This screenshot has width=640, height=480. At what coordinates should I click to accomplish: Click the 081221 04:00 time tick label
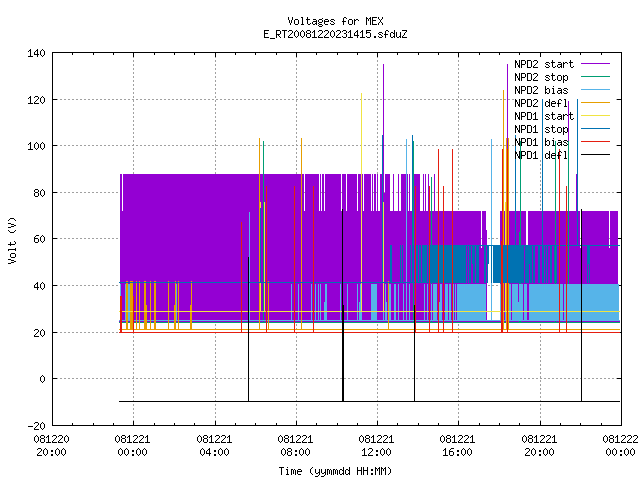(x=214, y=446)
